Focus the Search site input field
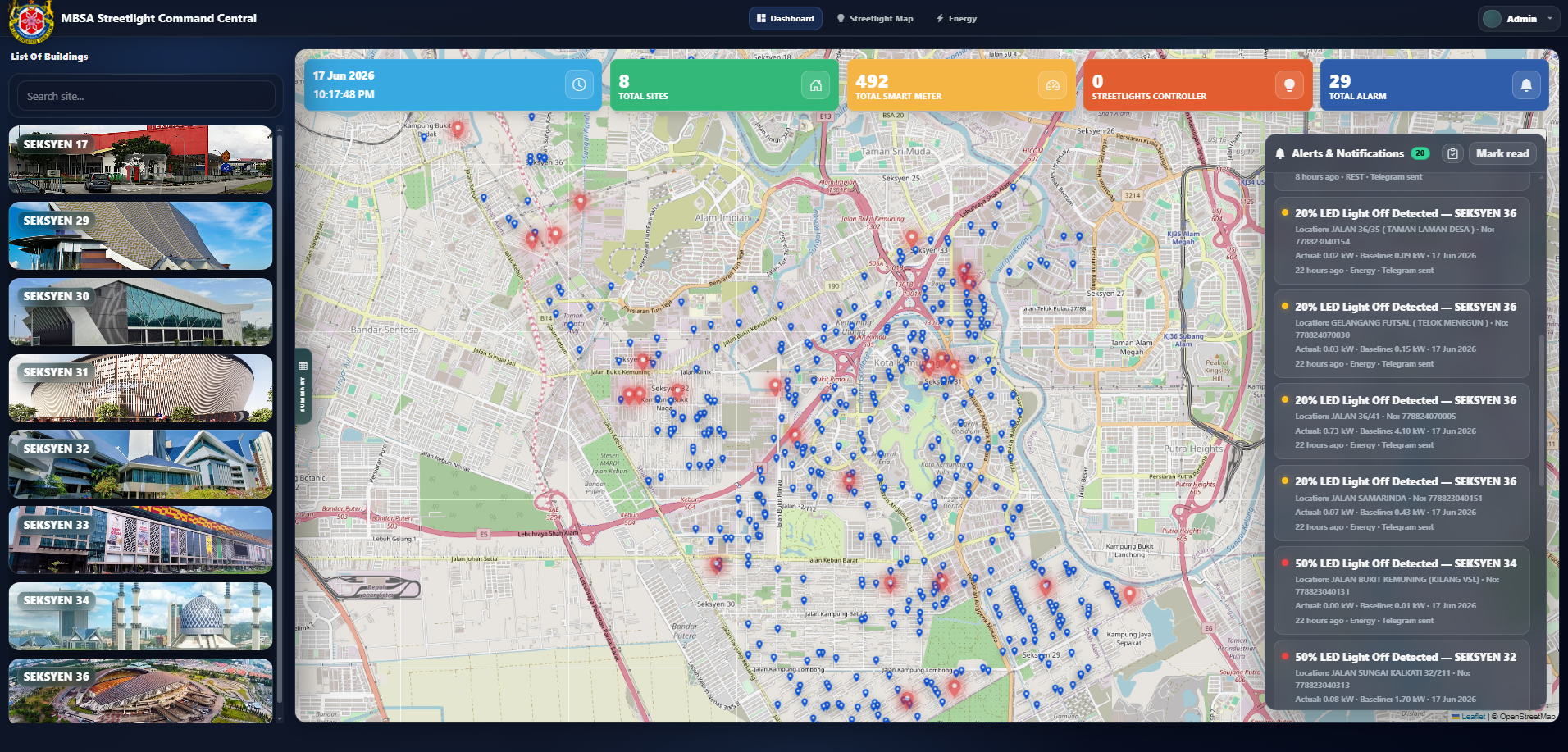 [146, 96]
